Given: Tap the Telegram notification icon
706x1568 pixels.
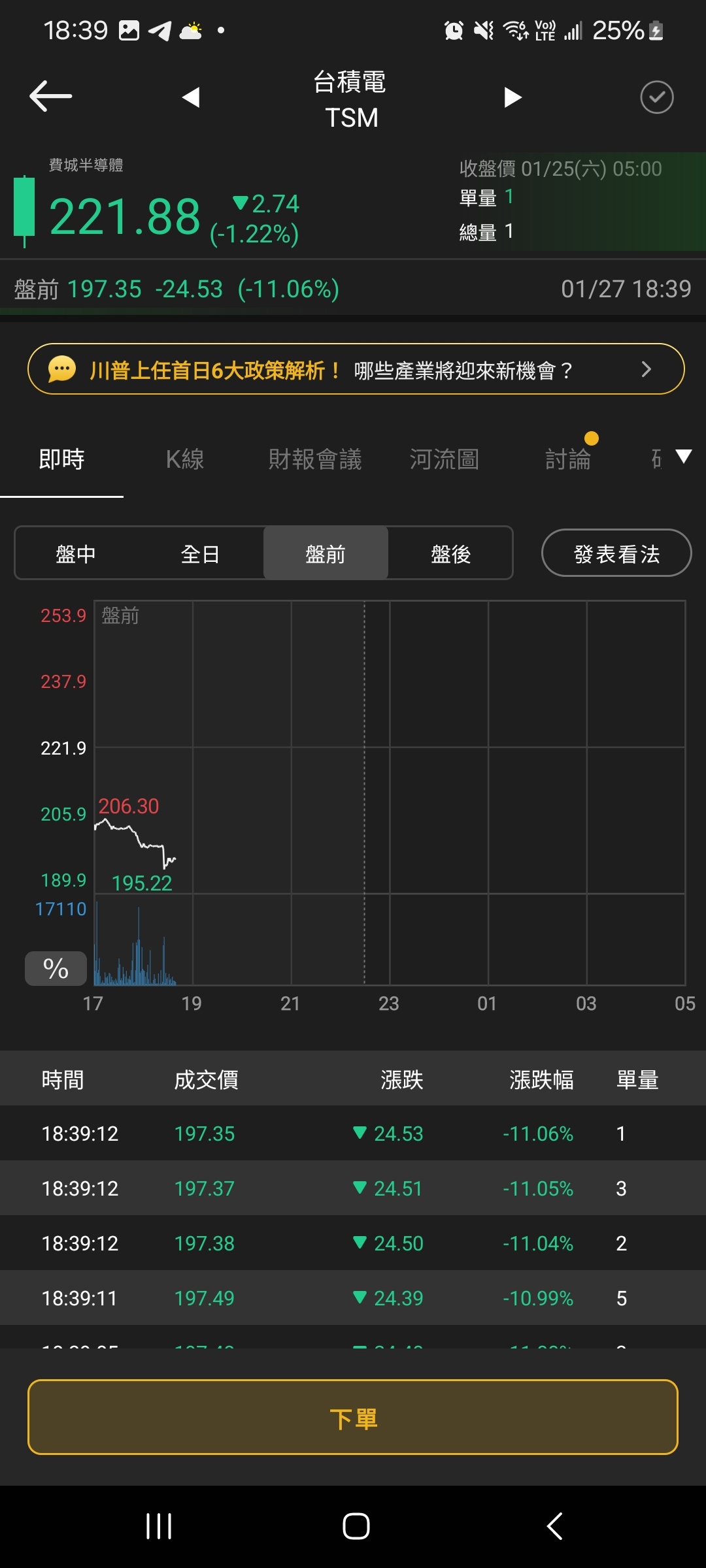Looking at the screenshot, I should 160,31.
